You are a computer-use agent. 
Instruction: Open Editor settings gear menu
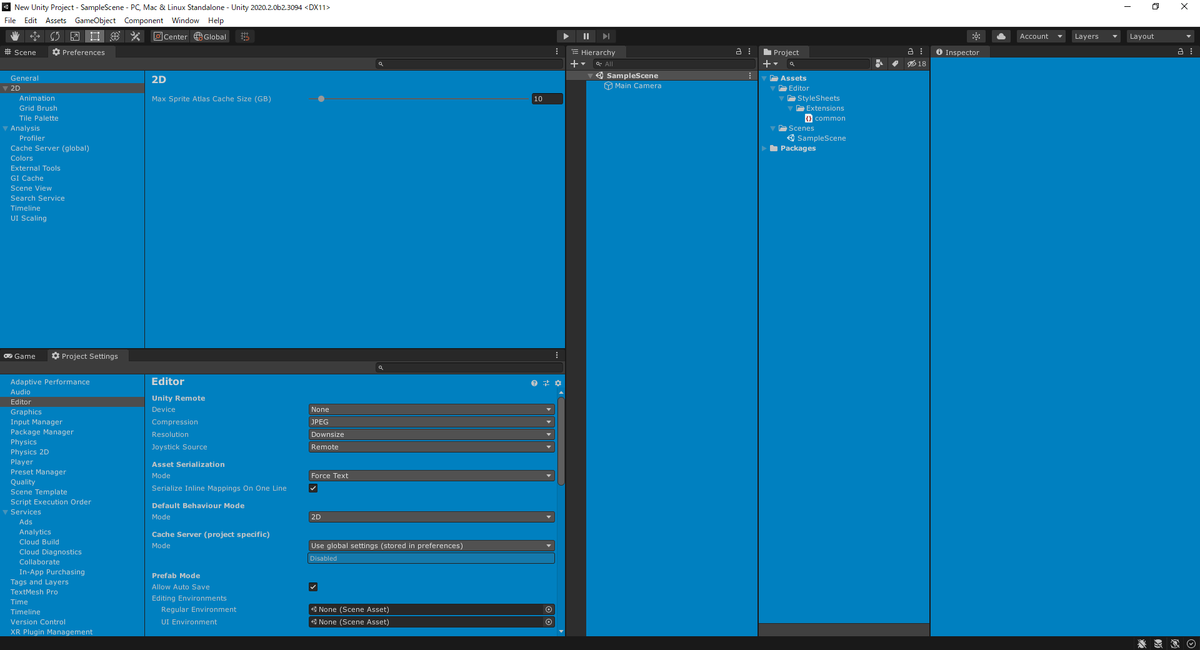coord(558,383)
